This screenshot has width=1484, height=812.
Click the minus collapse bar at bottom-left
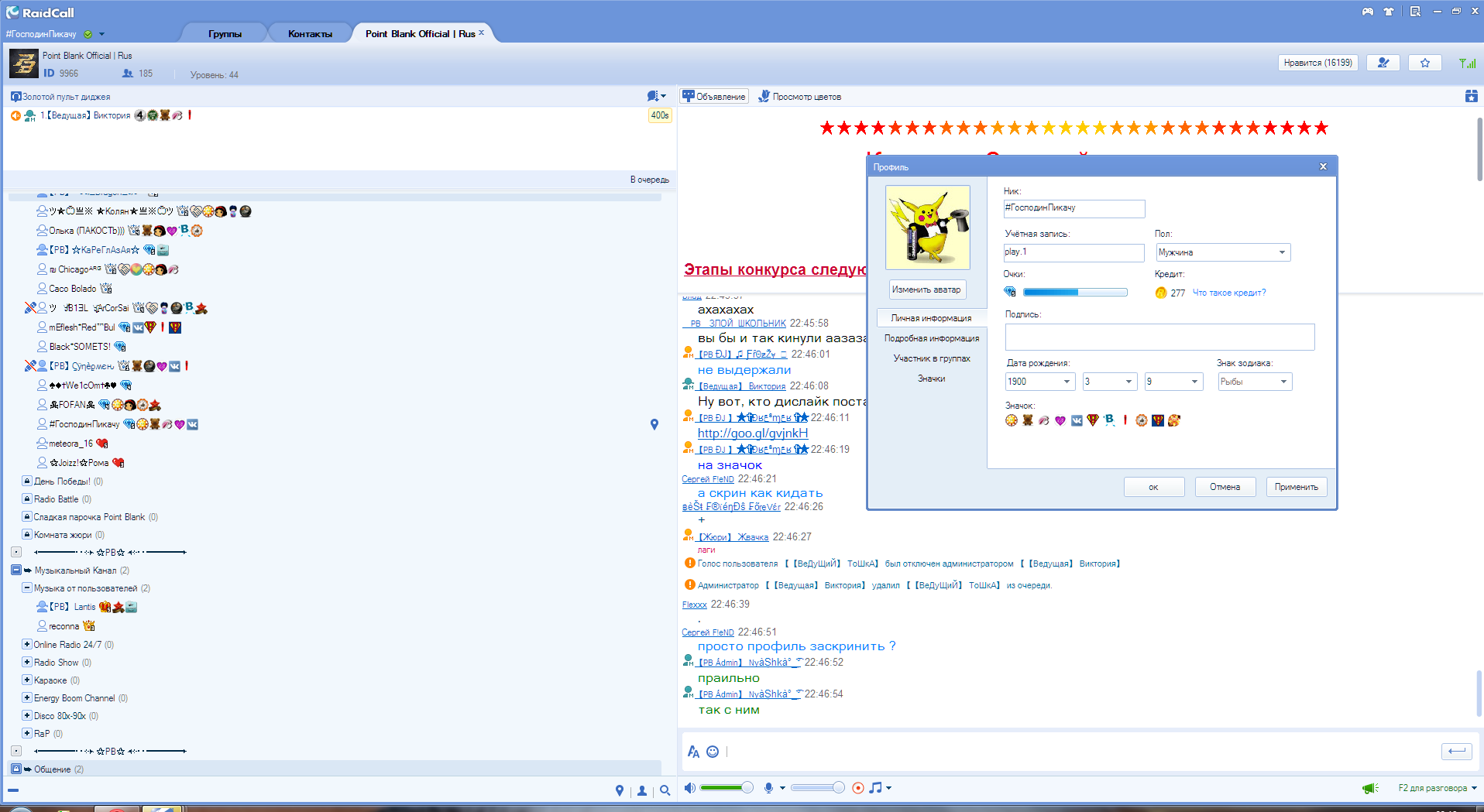(13, 790)
